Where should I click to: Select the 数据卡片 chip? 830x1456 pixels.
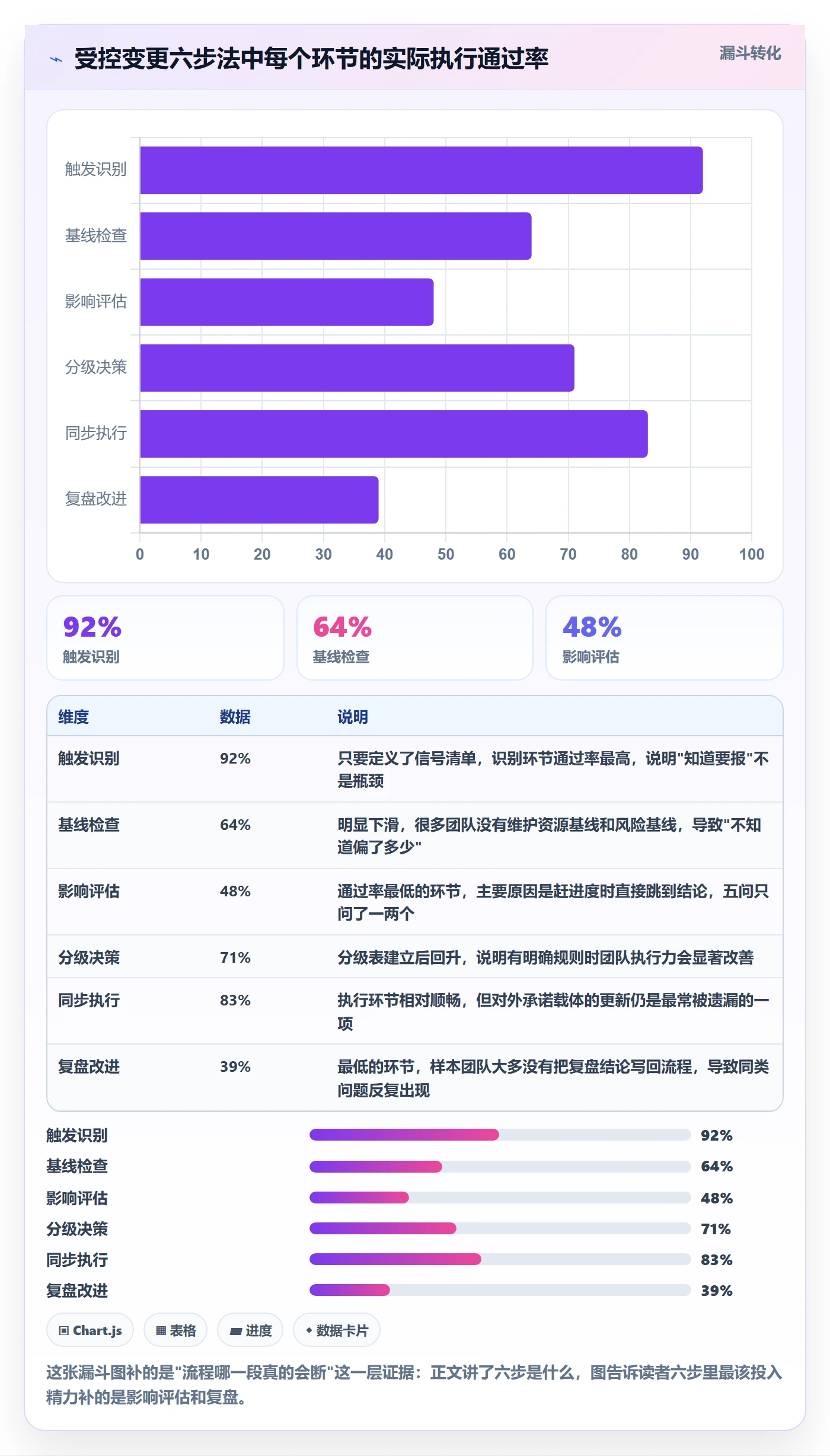(337, 1330)
